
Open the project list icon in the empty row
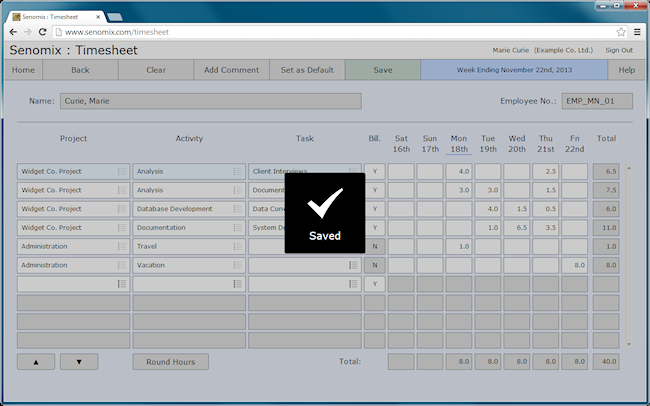tap(121, 284)
